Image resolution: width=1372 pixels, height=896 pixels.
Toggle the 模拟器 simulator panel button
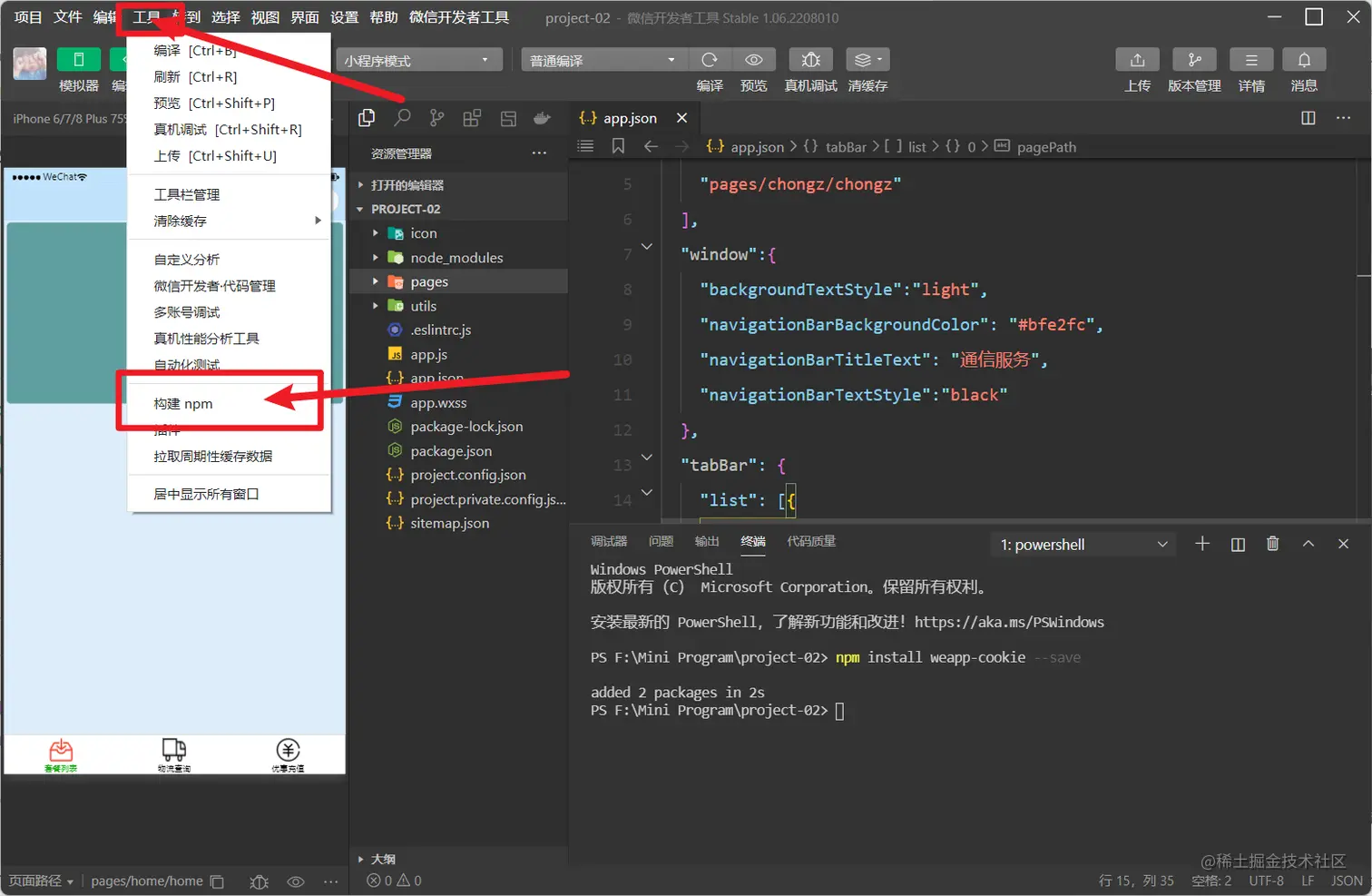pyautogui.click(x=79, y=60)
